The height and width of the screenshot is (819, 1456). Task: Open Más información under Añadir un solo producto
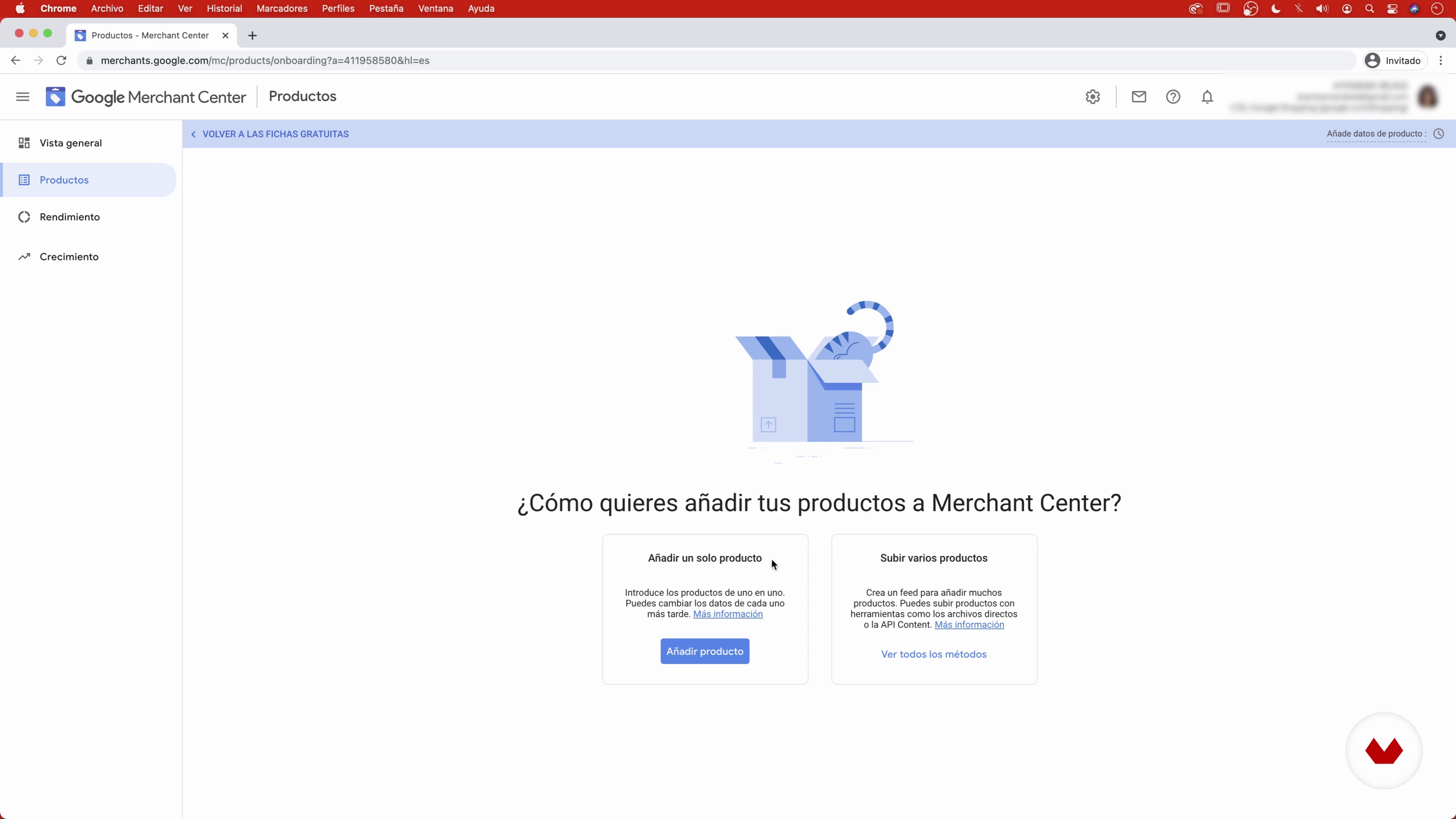[x=728, y=614]
